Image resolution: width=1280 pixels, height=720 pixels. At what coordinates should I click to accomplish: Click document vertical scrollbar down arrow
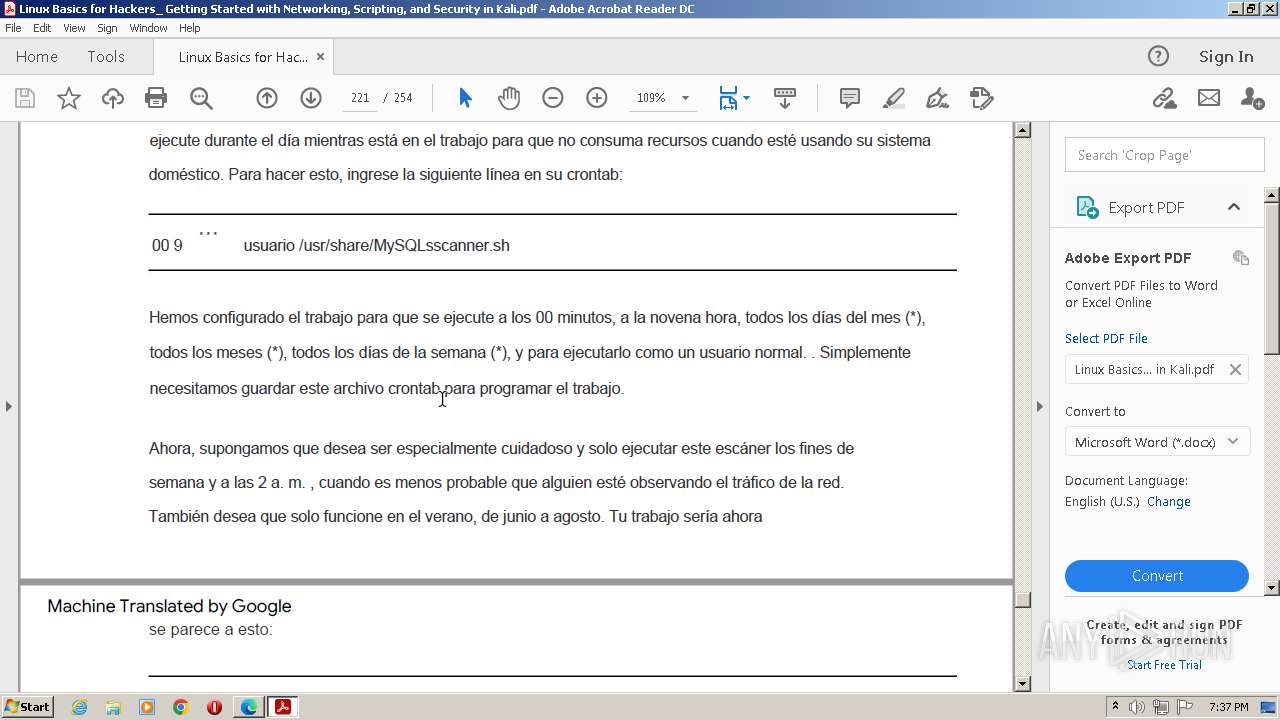(1022, 684)
